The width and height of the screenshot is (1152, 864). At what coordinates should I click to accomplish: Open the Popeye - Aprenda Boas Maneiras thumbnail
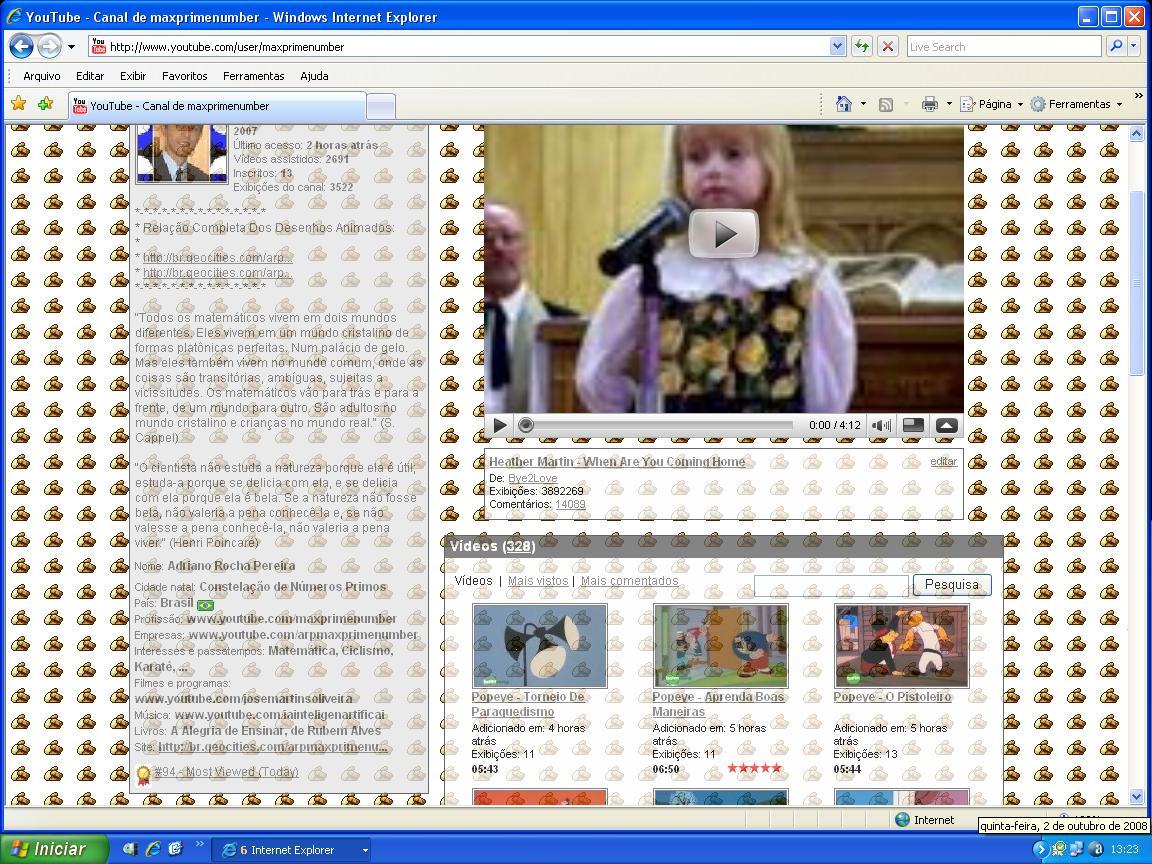click(721, 646)
